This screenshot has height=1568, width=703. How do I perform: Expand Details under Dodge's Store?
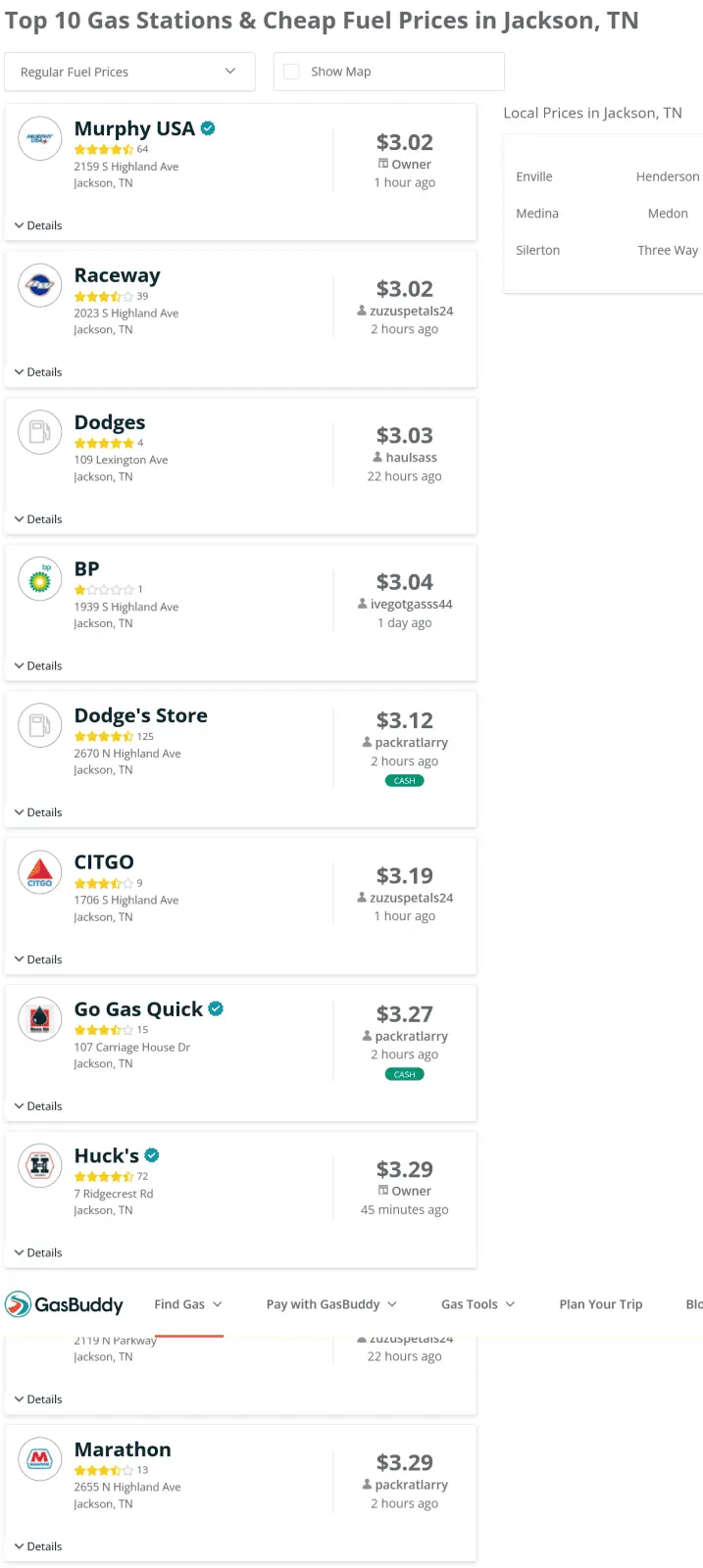(38, 812)
